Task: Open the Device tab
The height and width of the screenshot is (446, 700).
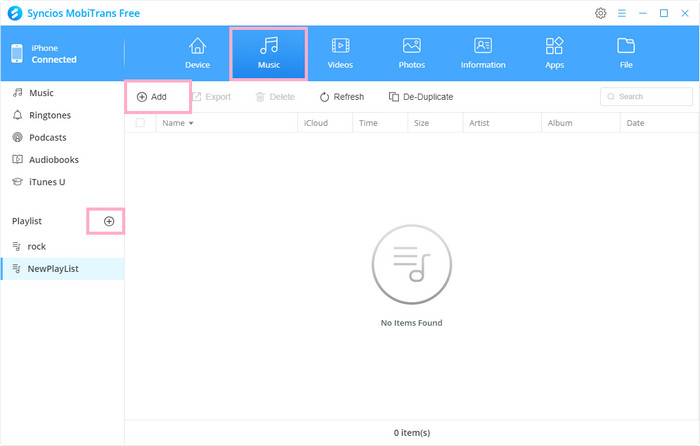Action: pyautogui.click(x=197, y=54)
